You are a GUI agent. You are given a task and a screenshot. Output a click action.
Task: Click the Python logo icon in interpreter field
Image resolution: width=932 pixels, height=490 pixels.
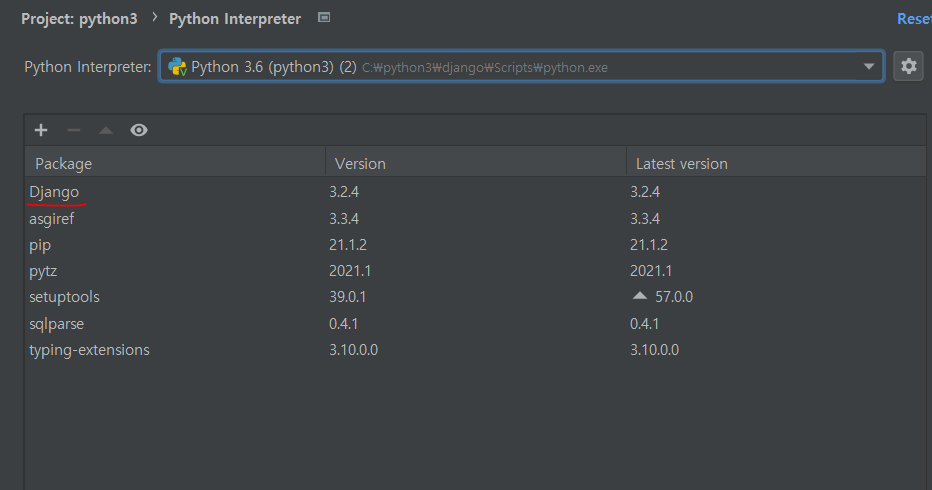(177, 67)
